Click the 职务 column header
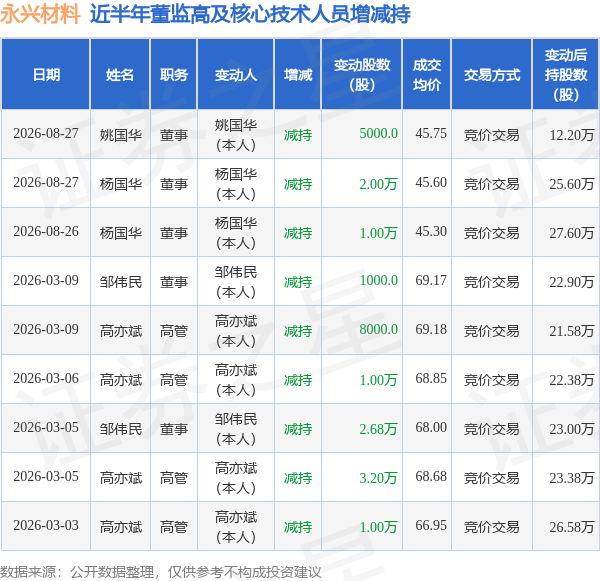600x581 pixels. pyautogui.click(x=174, y=74)
